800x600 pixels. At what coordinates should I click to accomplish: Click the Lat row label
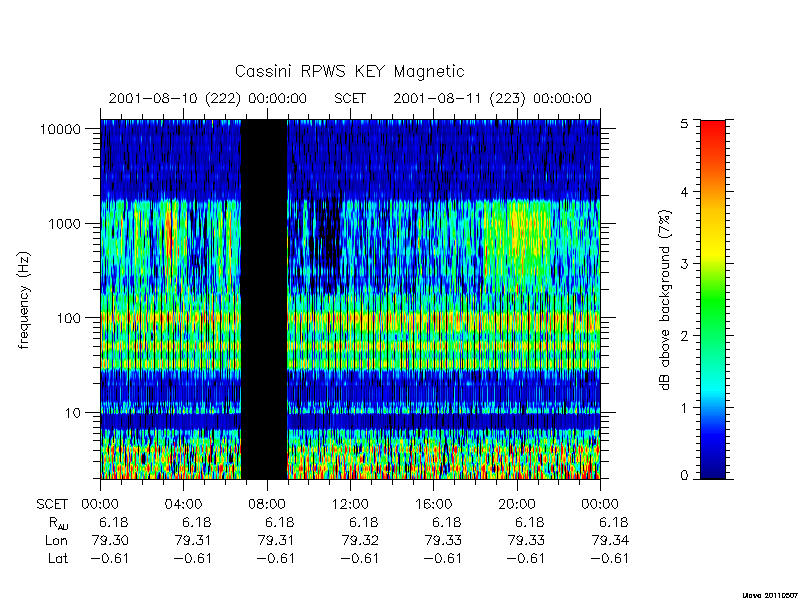tap(58, 559)
